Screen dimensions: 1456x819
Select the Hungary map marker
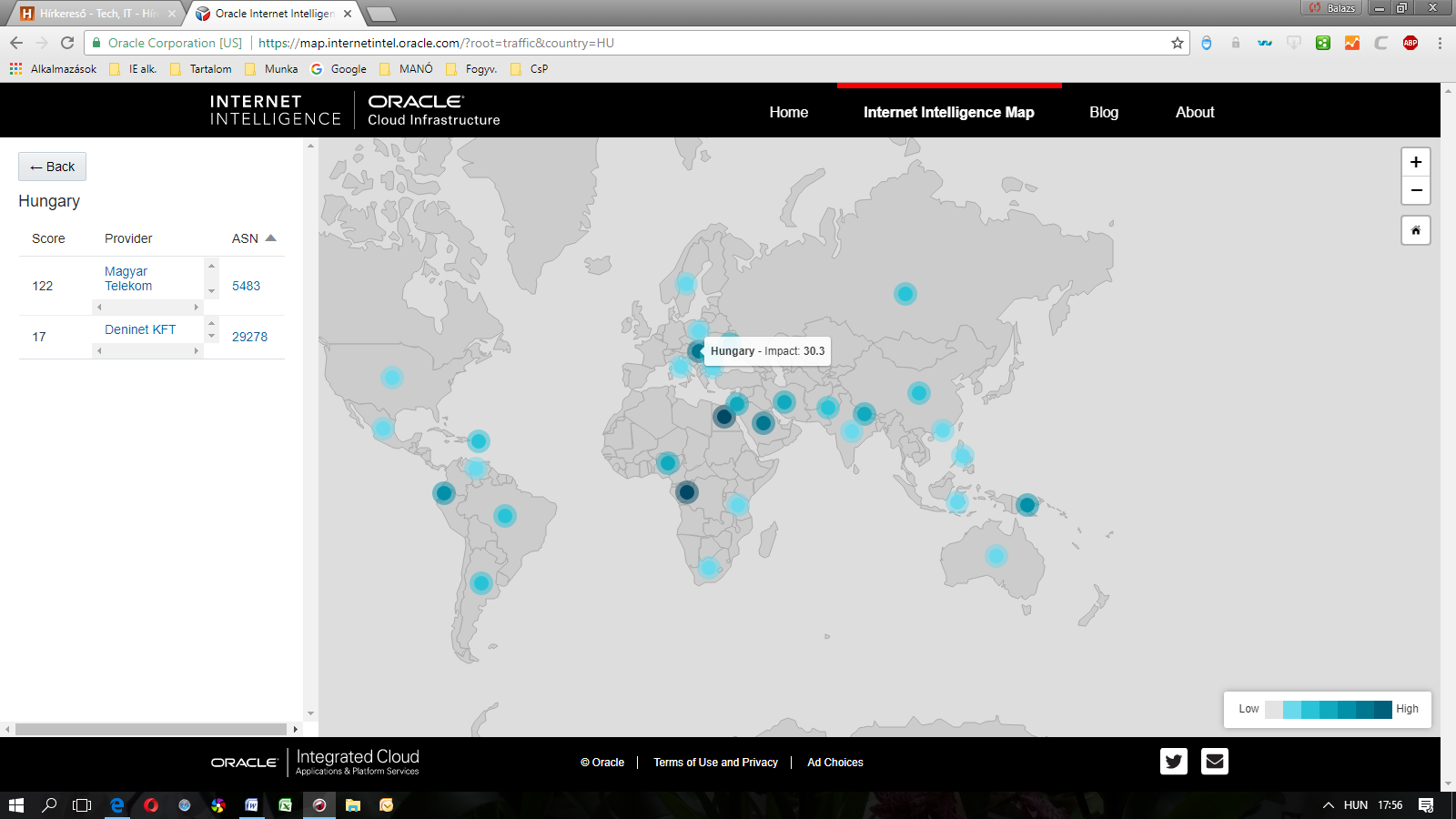point(697,350)
